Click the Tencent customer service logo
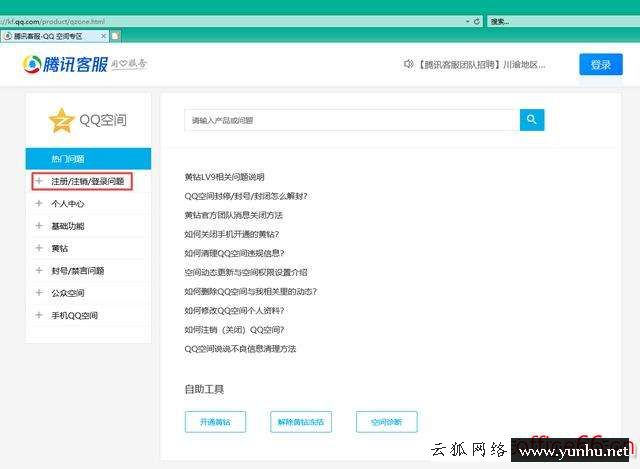Image resolution: width=640 pixels, height=469 pixels. (x=65, y=64)
